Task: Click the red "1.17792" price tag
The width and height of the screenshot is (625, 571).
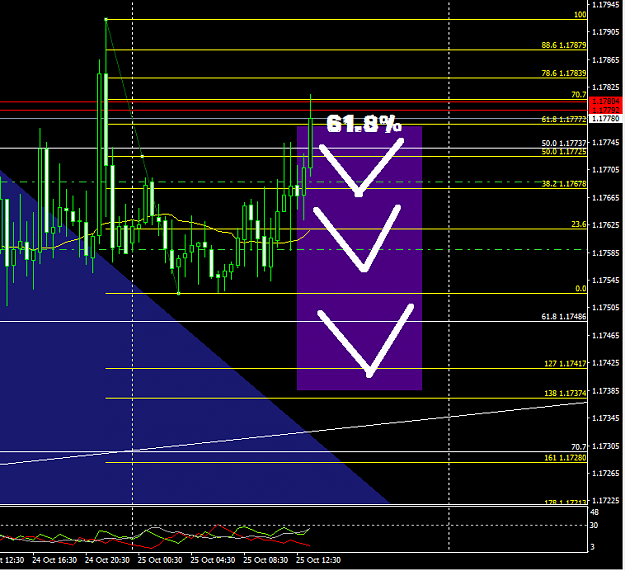Action: pyautogui.click(x=606, y=110)
